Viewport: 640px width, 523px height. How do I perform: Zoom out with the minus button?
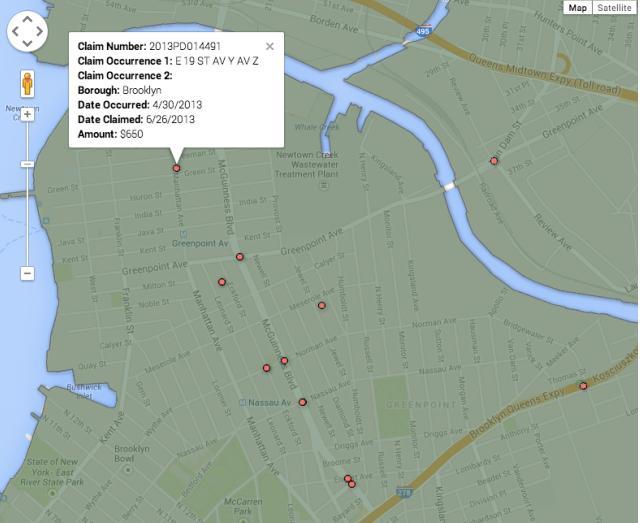tap(27, 273)
